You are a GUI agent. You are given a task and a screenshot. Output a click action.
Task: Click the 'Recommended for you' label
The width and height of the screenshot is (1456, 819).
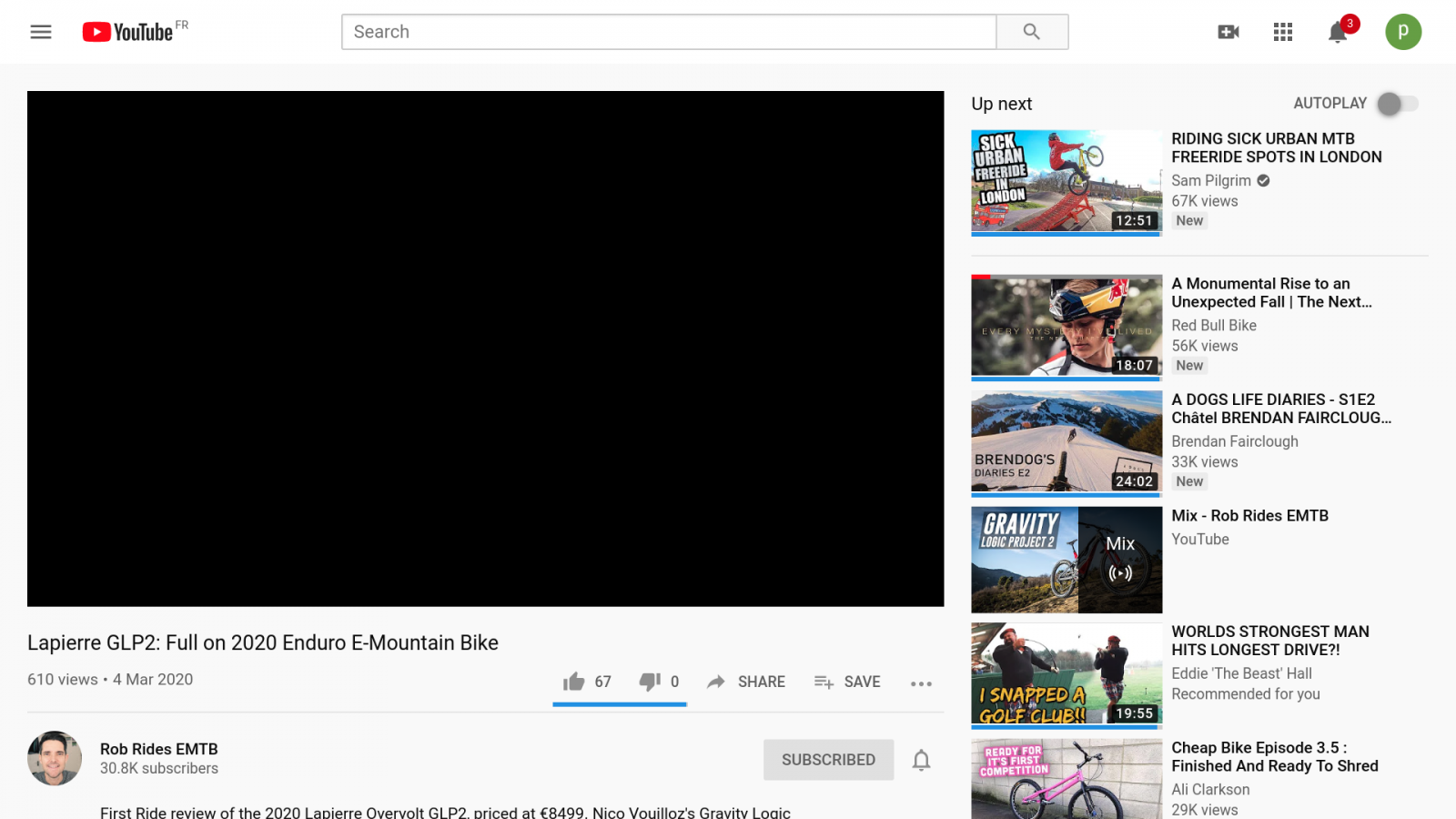pyautogui.click(x=1246, y=694)
